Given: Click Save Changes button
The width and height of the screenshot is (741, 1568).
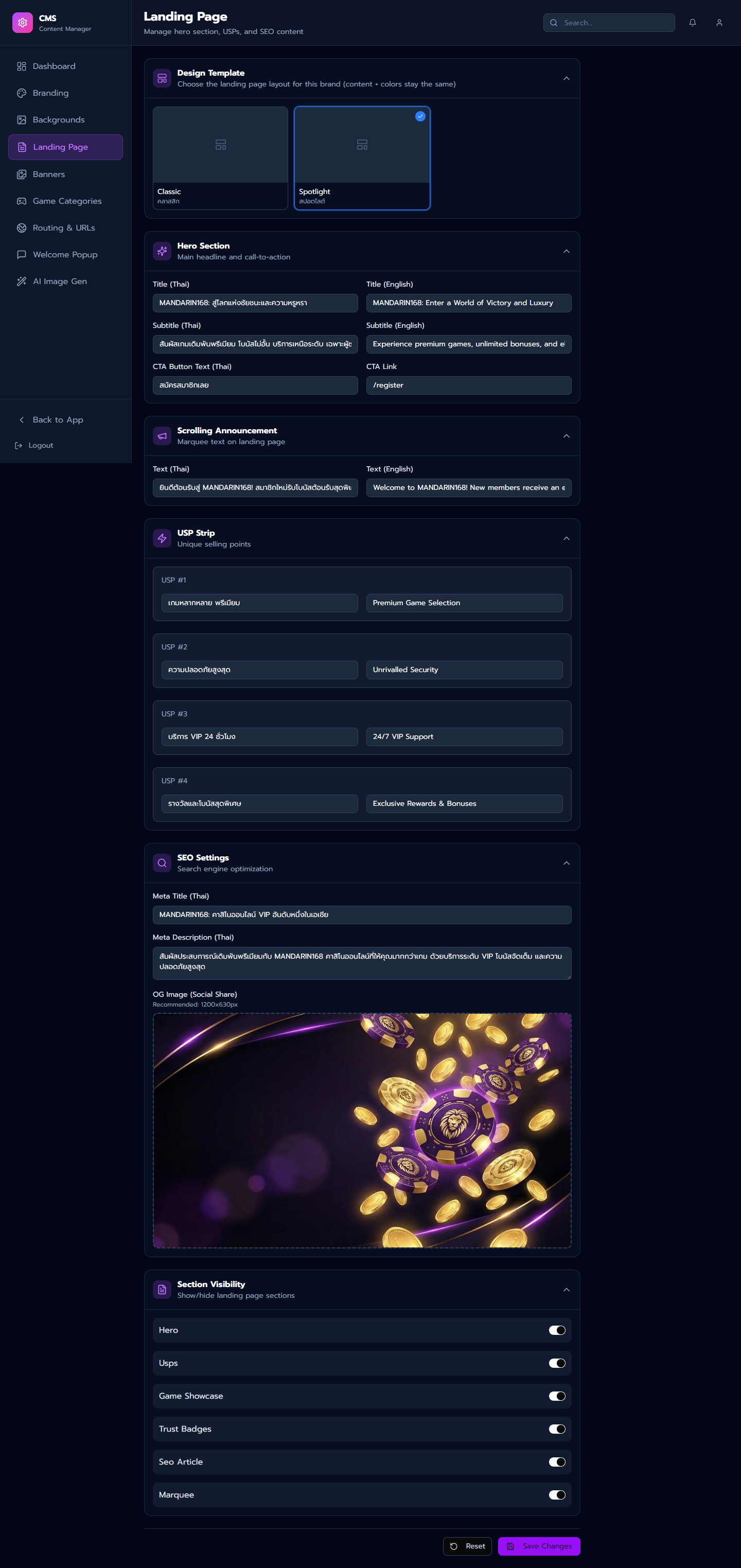Looking at the screenshot, I should [539, 1546].
